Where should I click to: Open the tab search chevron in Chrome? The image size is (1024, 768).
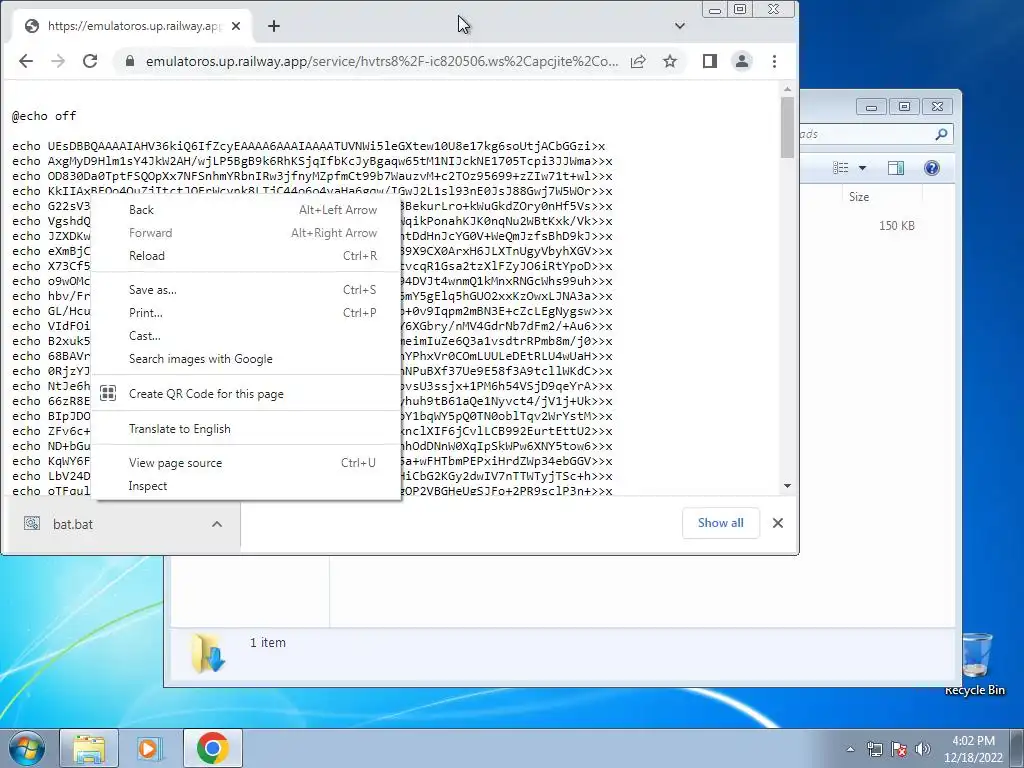(680, 26)
